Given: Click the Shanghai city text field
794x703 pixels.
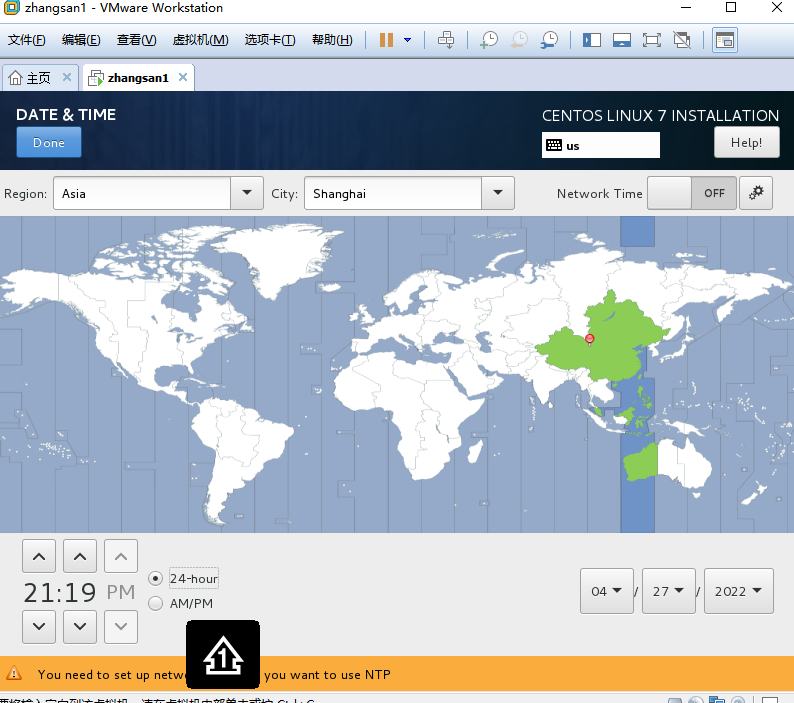Looking at the screenshot, I should [392, 193].
